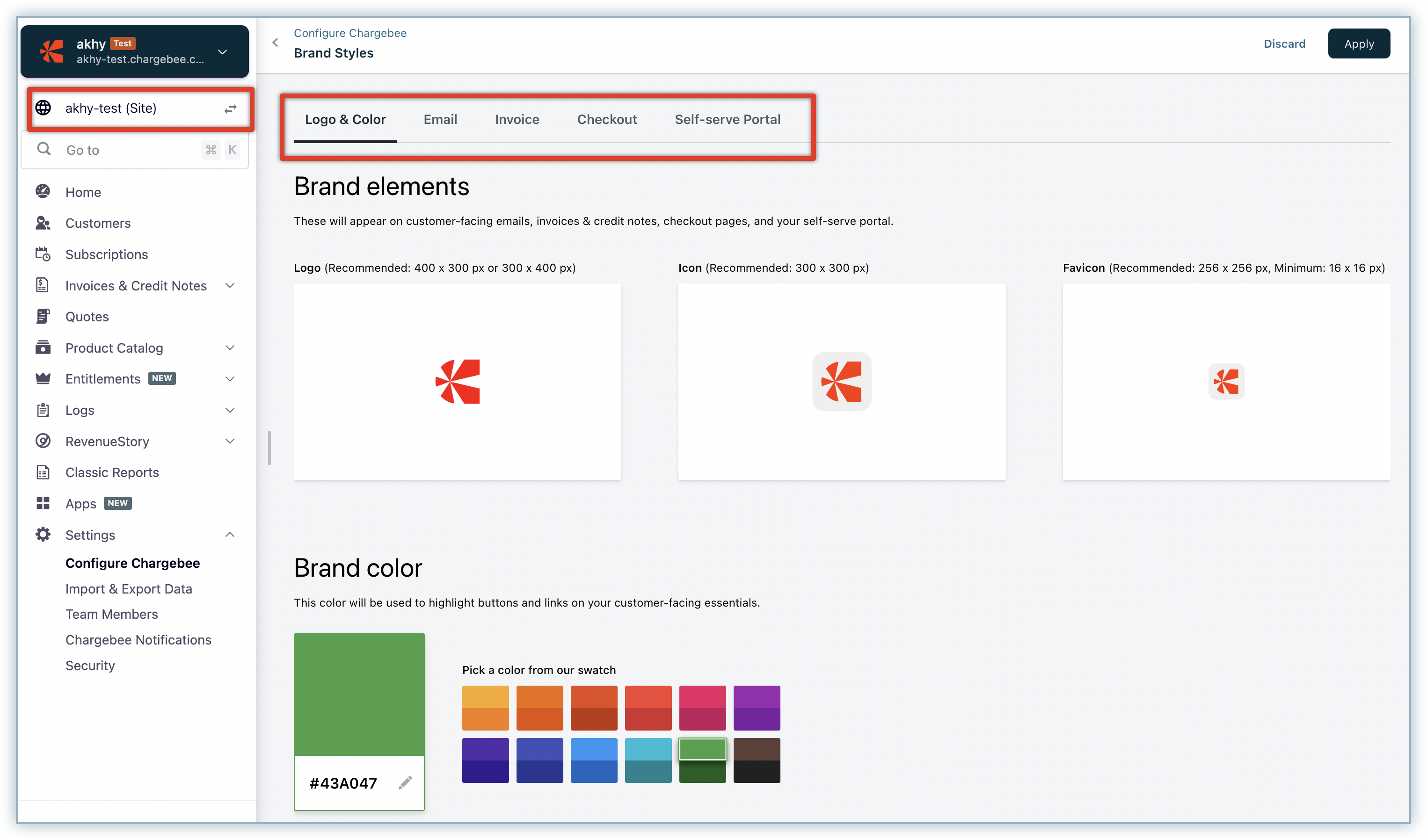Open the akhy account dropdown
The height and width of the screenshot is (840, 1427).
coord(223,51)
